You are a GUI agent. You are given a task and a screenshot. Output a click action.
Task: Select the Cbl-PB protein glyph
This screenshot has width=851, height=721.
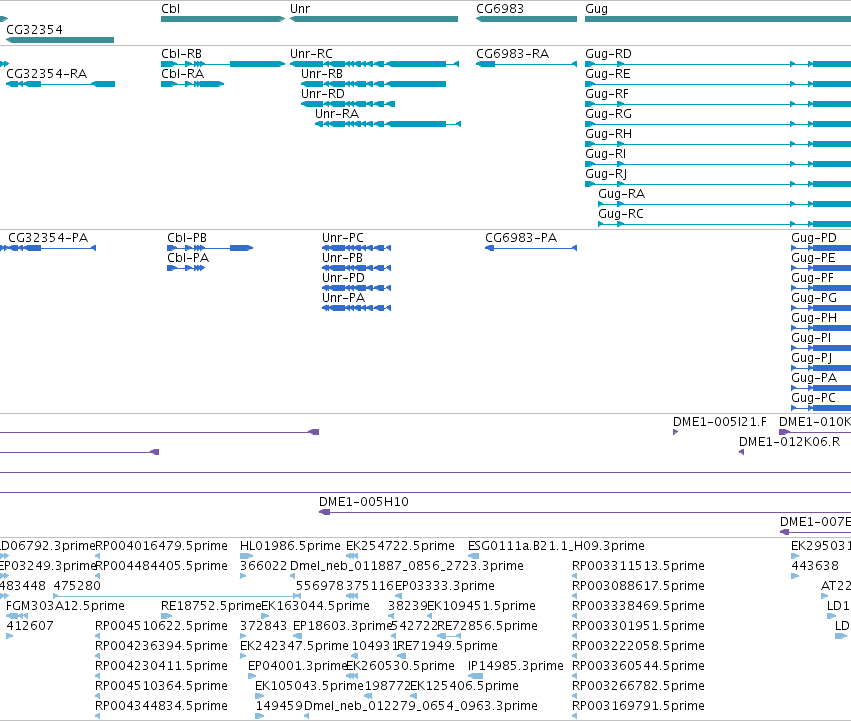(210, 248)
